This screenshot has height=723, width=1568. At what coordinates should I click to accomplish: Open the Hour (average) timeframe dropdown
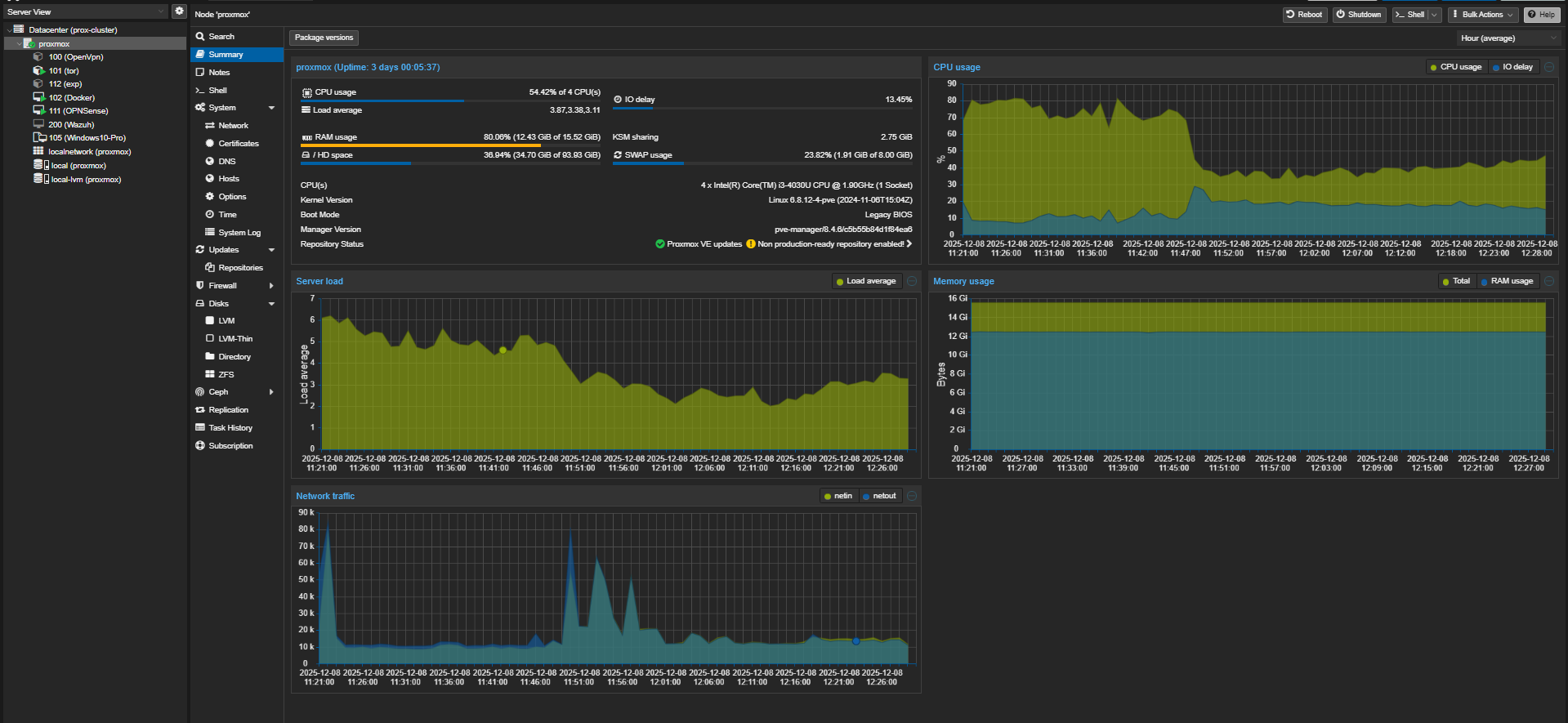[x=1508, y=38]
